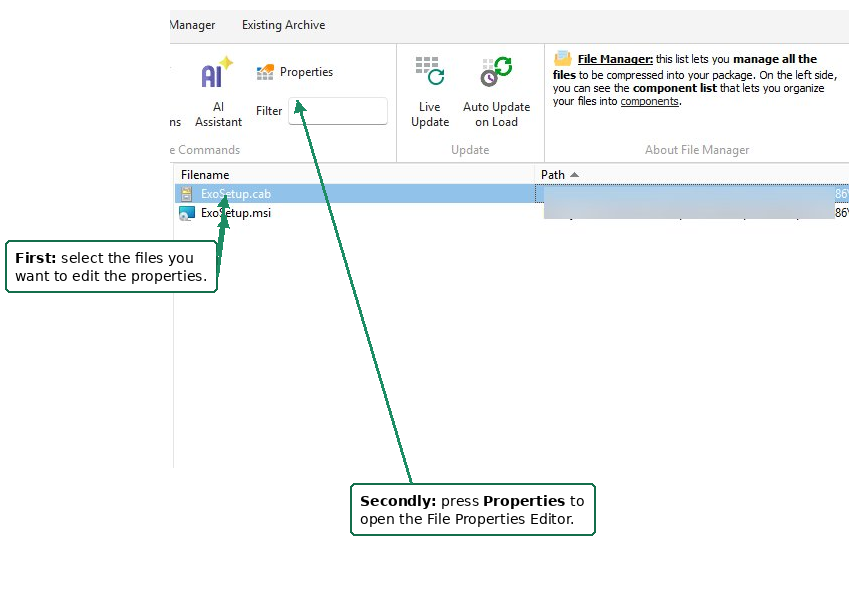
Task: Click the File Manager folder icon
Action: [x=560, y=57]
